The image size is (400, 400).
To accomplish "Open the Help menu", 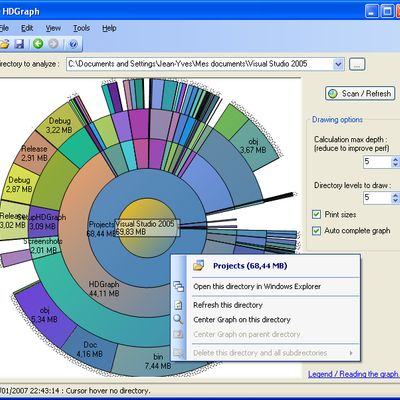I will pyautogui.click(x=109, y=28).
